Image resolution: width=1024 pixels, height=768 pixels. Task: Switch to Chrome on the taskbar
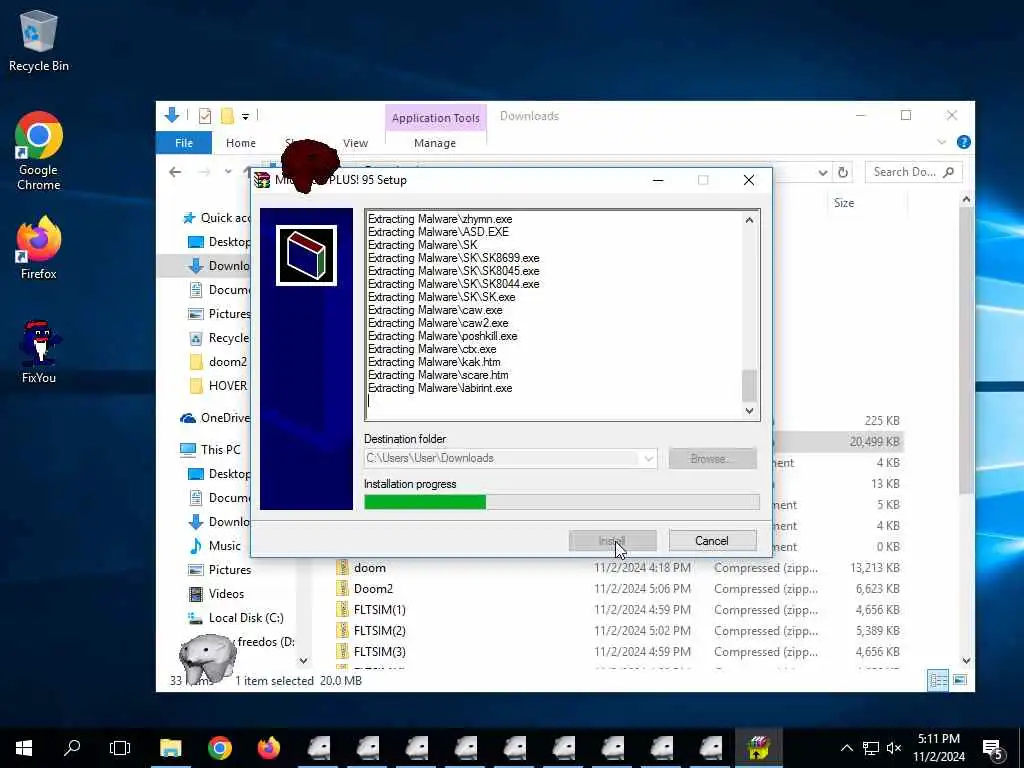coord(219,748)
